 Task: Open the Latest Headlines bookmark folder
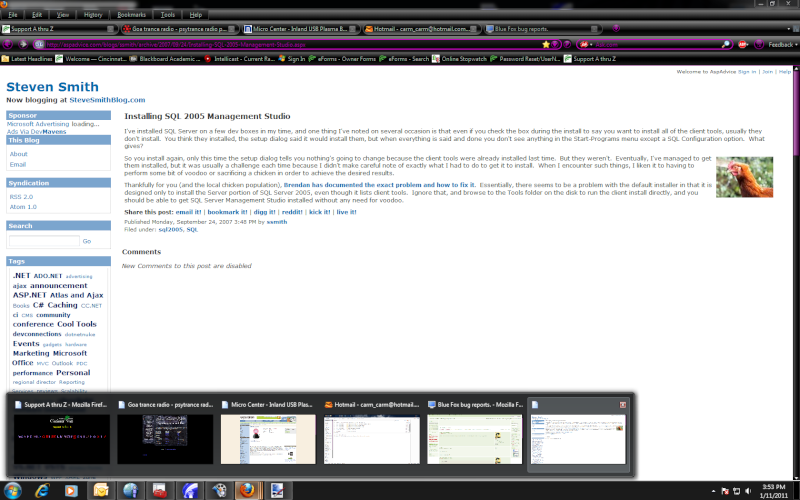click(27, 59)
